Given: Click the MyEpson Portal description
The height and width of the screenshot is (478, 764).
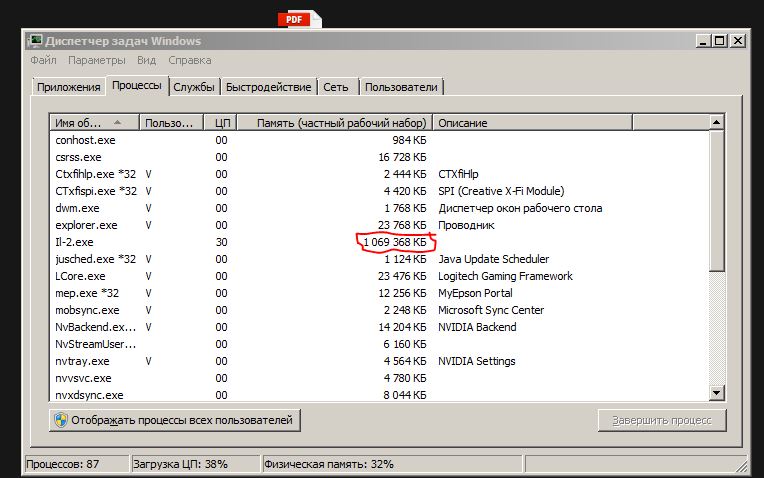Looking at the screenshot, I should [475, 293].
